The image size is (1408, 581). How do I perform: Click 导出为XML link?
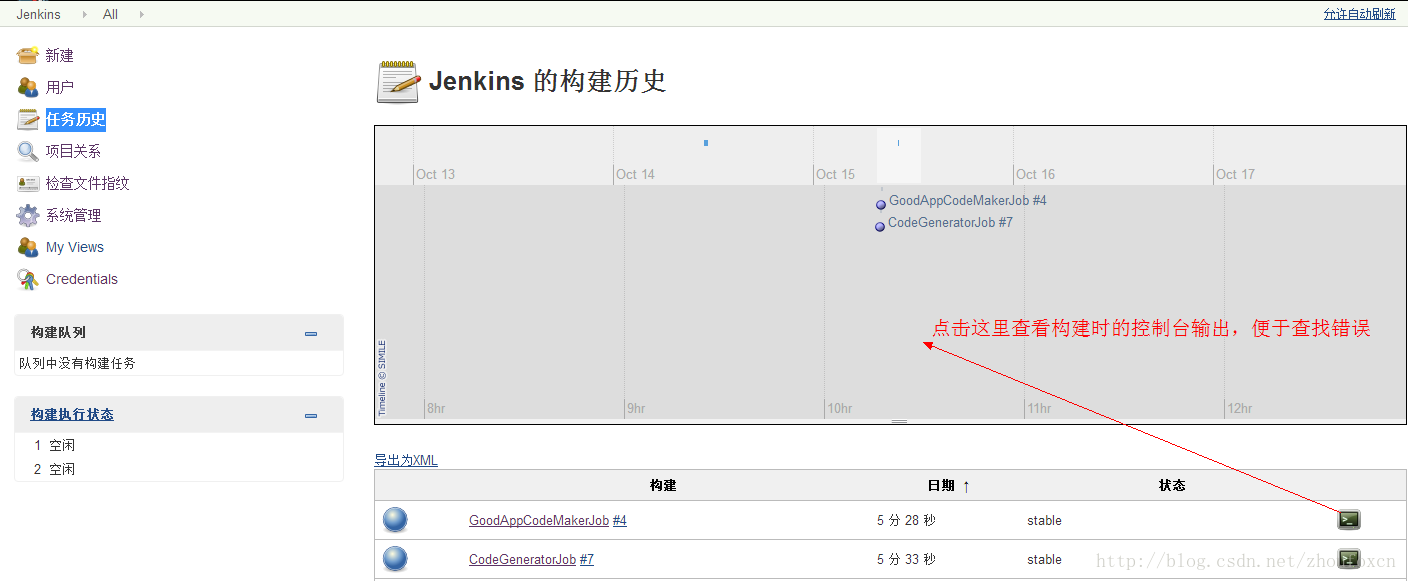coord(406,460)
